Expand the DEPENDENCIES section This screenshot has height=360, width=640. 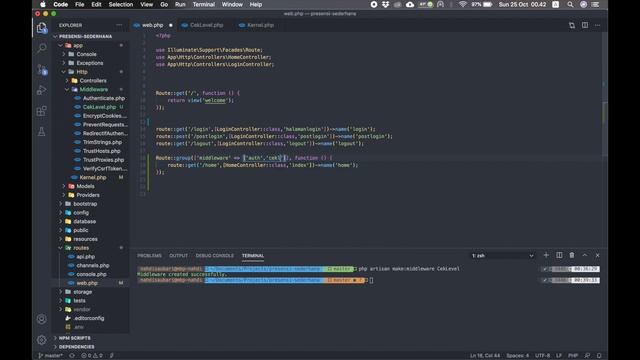click(x=77, y=347)
